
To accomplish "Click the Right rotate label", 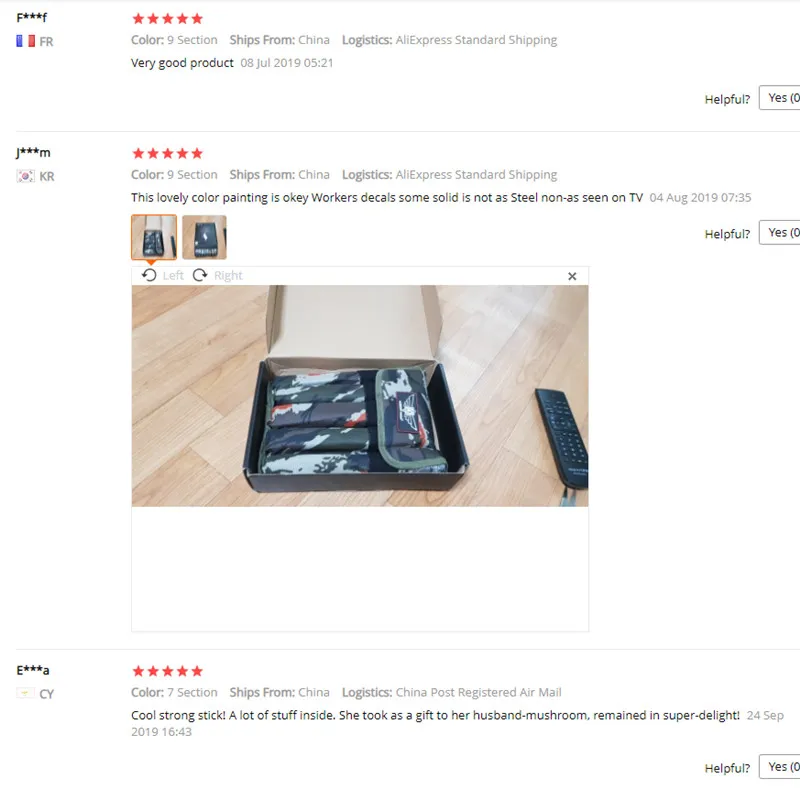I will pos(228,276).
